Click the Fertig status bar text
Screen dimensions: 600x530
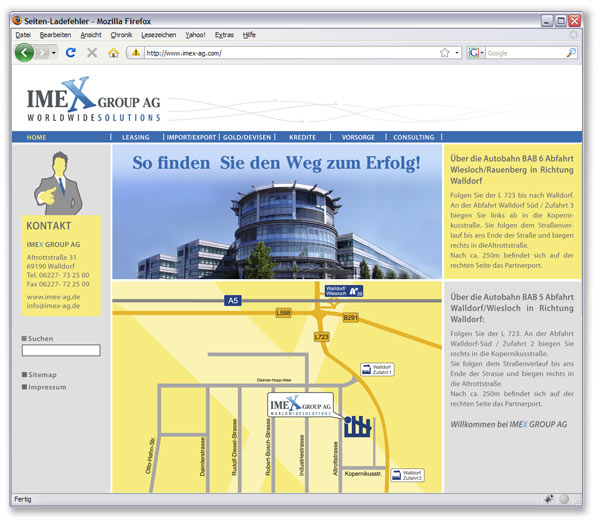[23, 499]
